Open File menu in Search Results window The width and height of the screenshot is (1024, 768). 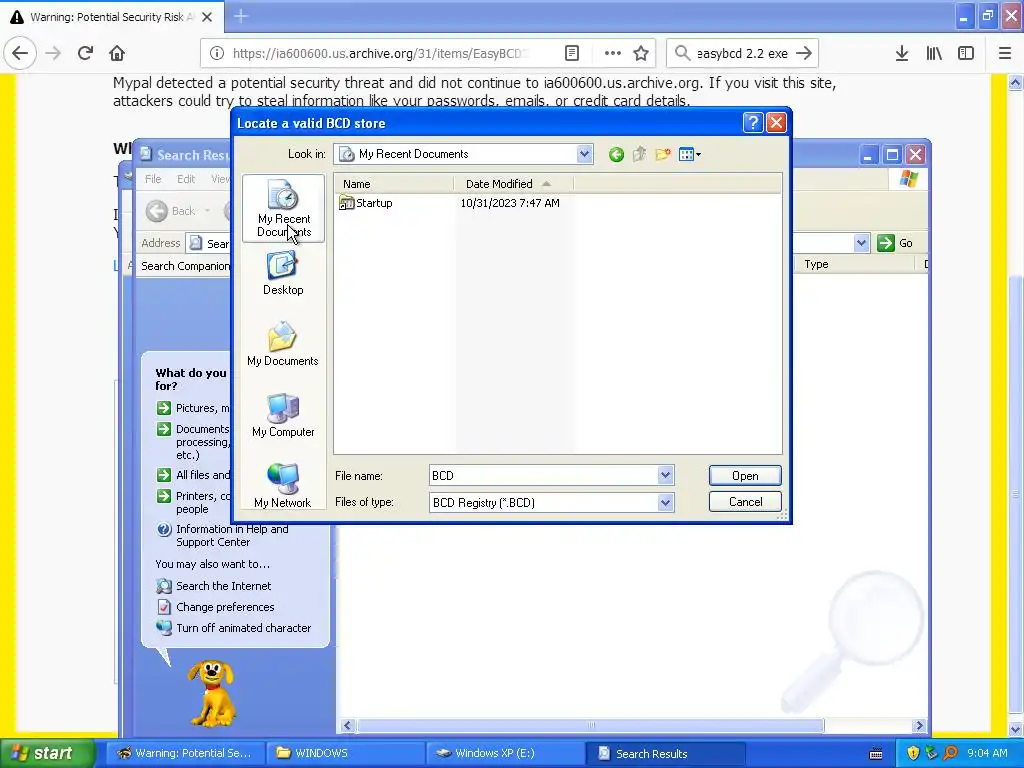[x=153, y=179]
